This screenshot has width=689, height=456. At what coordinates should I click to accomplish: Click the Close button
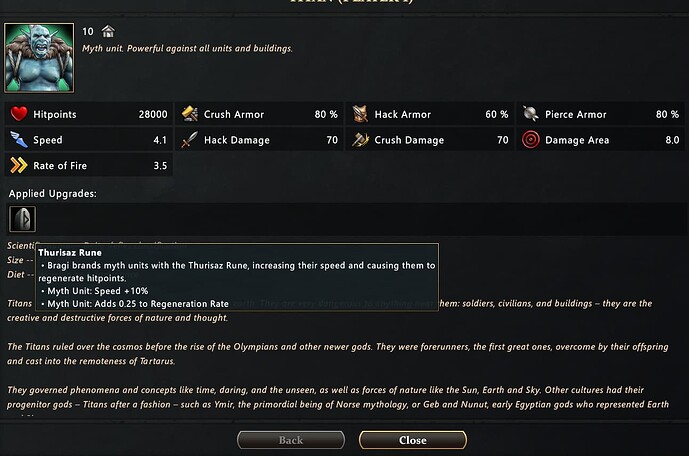(x=413, y=440)
